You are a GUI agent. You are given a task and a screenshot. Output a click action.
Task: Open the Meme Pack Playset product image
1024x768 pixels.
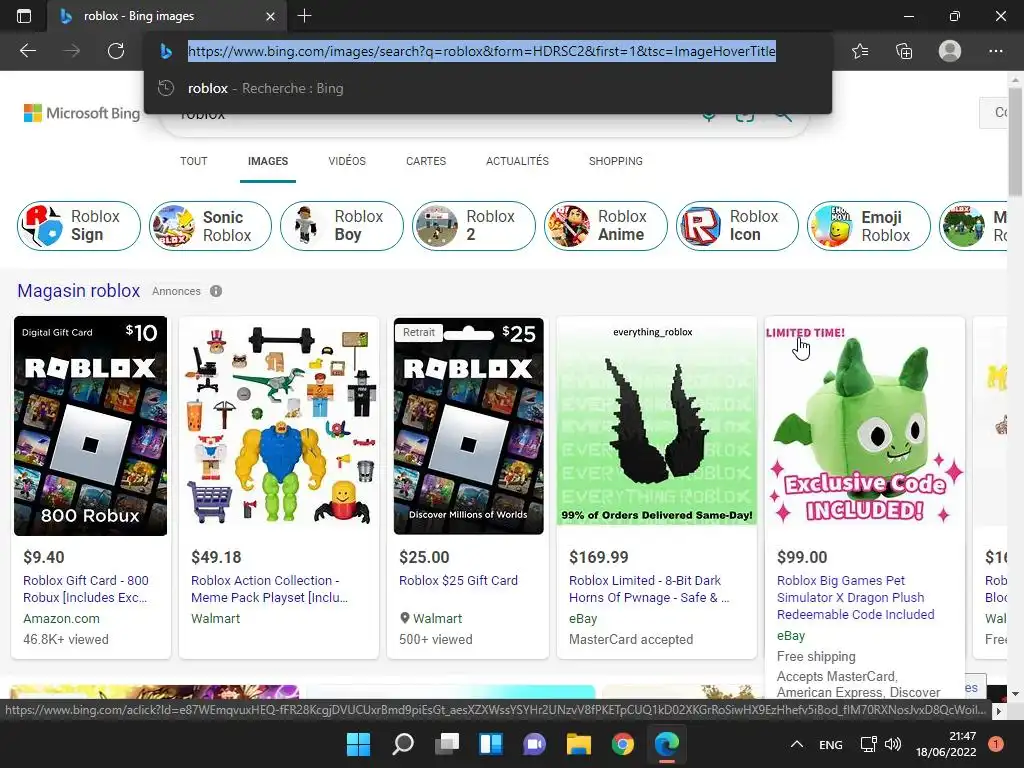pyautogui.click(x=279, y=426)
